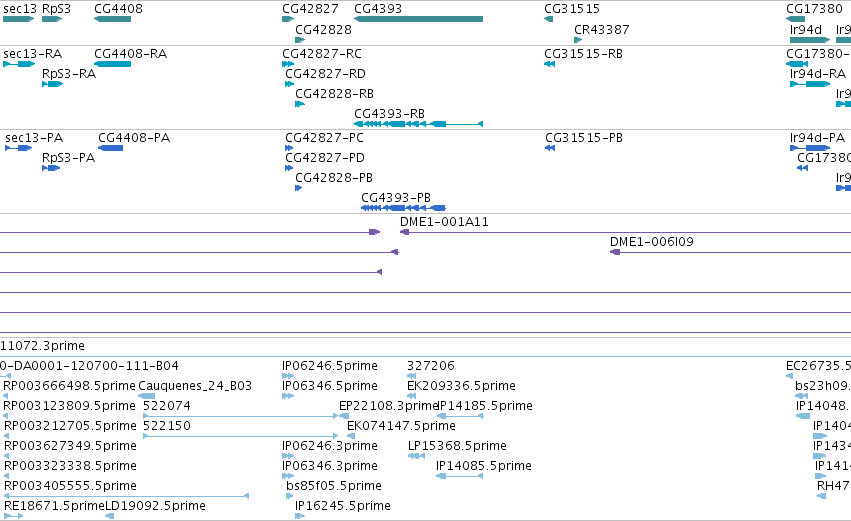
Task: Click the DME1-006I09 clone label
Action: pos(652,242)
